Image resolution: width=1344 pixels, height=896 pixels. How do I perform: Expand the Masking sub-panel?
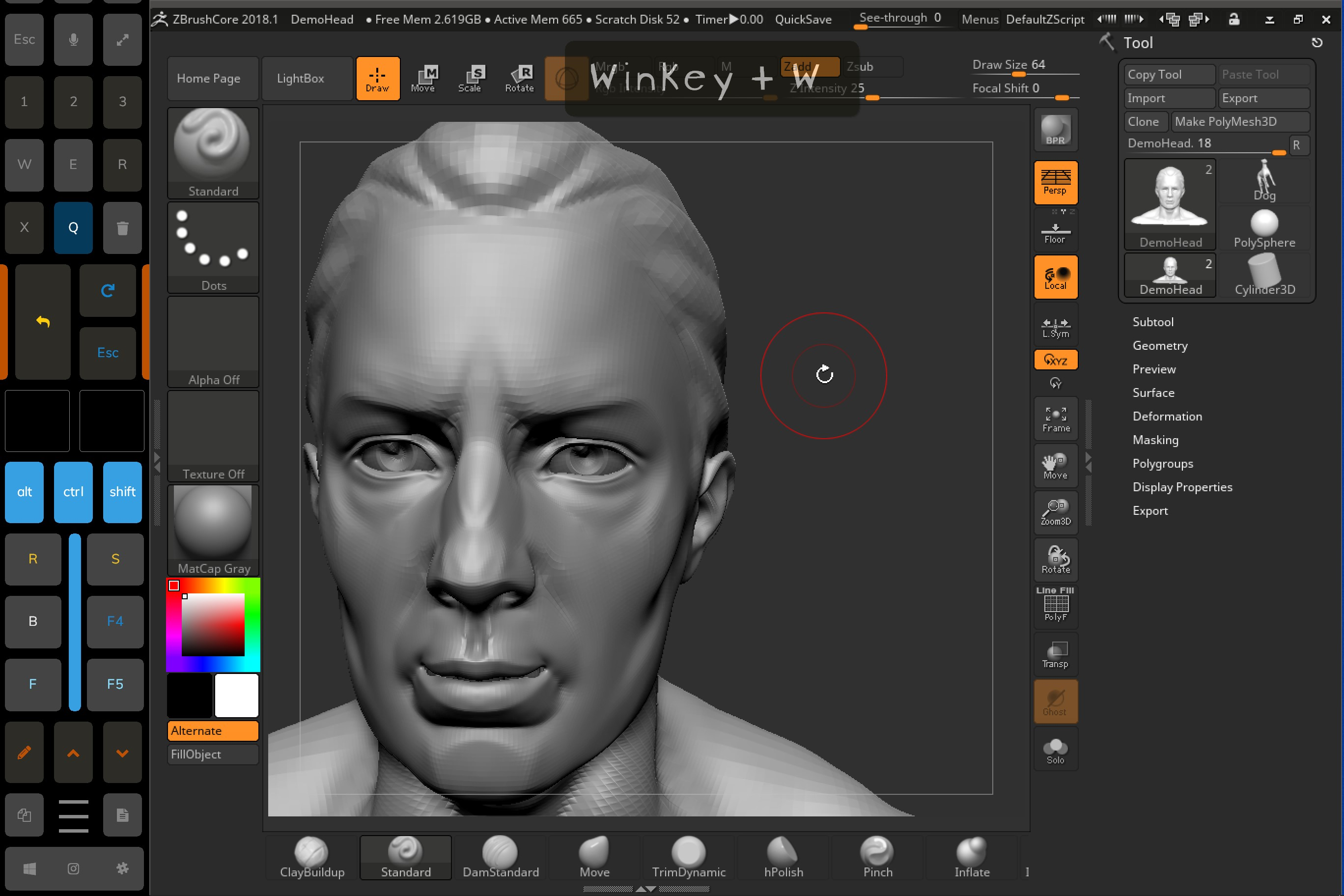pos(1155,439)
